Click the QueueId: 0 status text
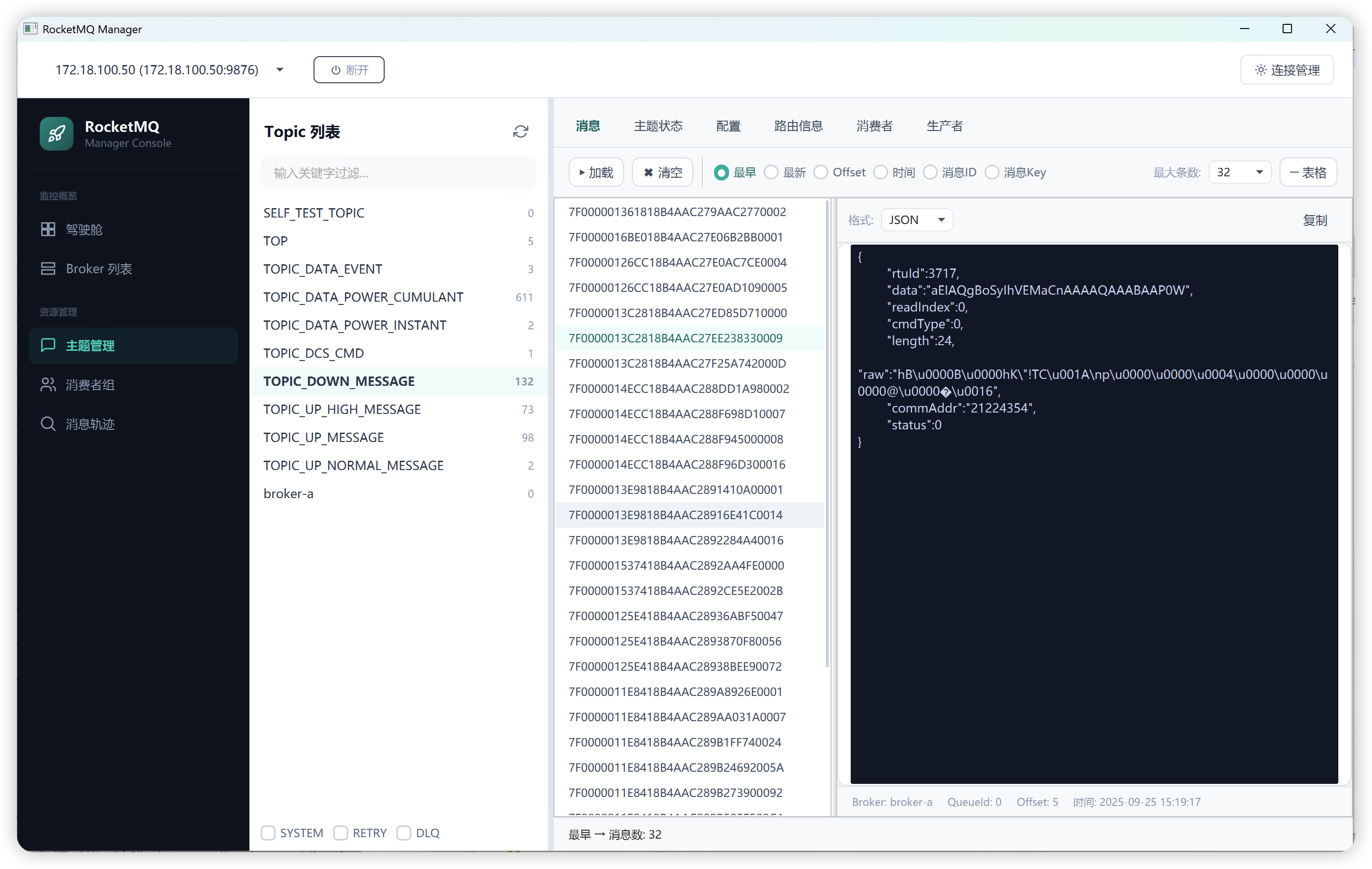1372x869 pixels. tap(974, 802)
